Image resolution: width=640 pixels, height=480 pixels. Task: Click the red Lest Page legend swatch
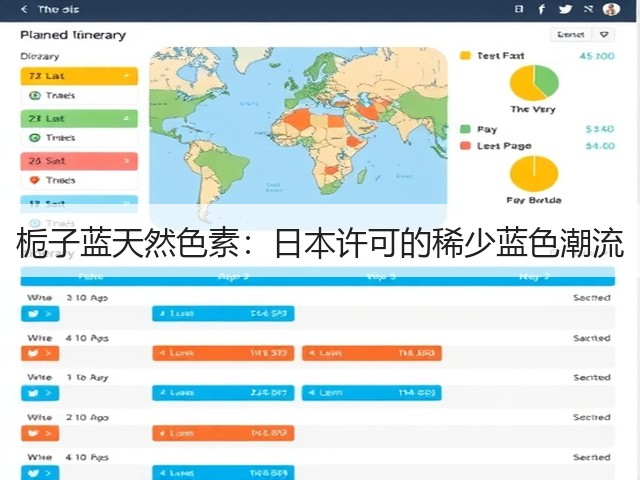465,146
